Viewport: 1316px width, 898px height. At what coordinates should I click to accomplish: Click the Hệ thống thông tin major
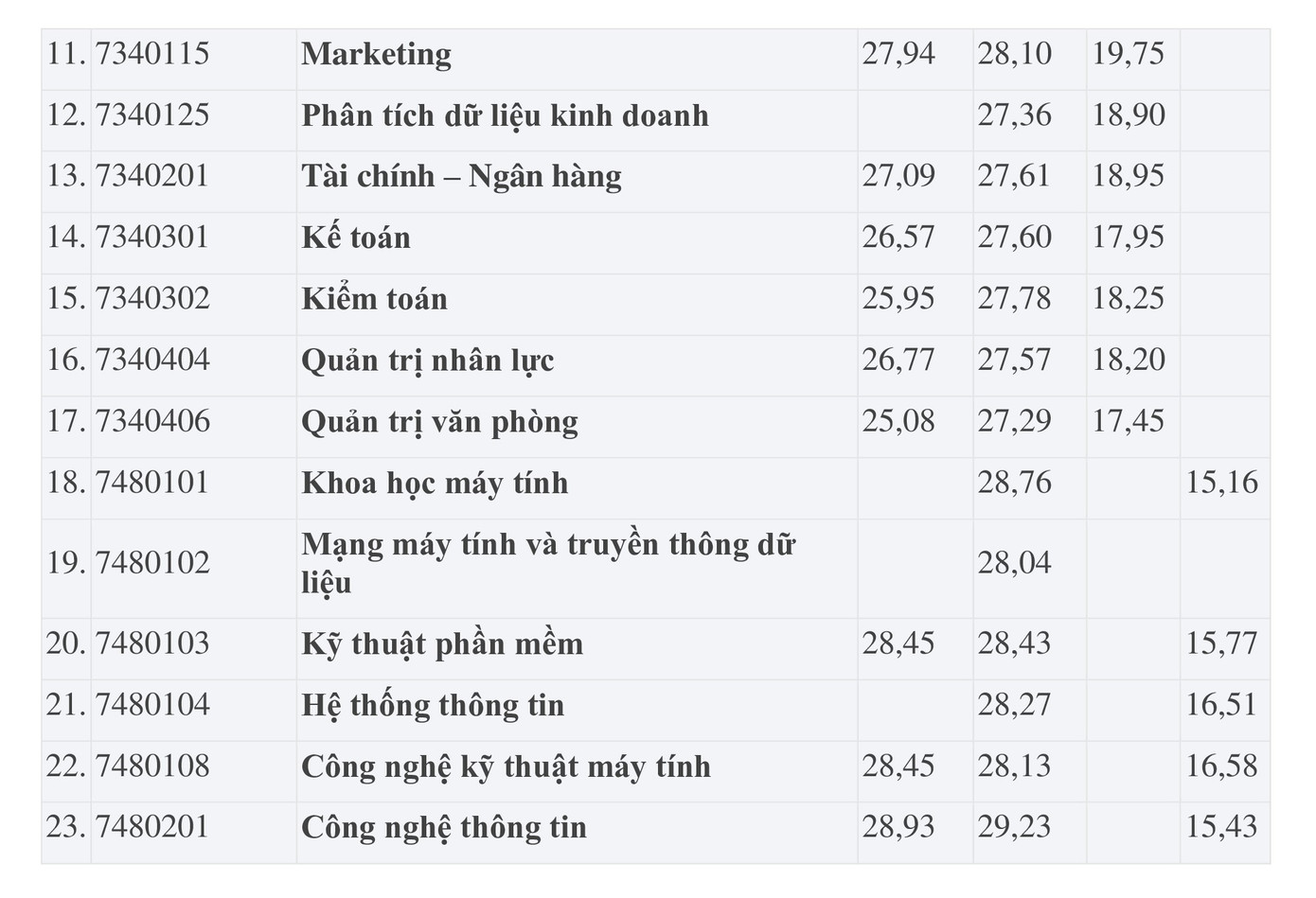tap(433, 706)
